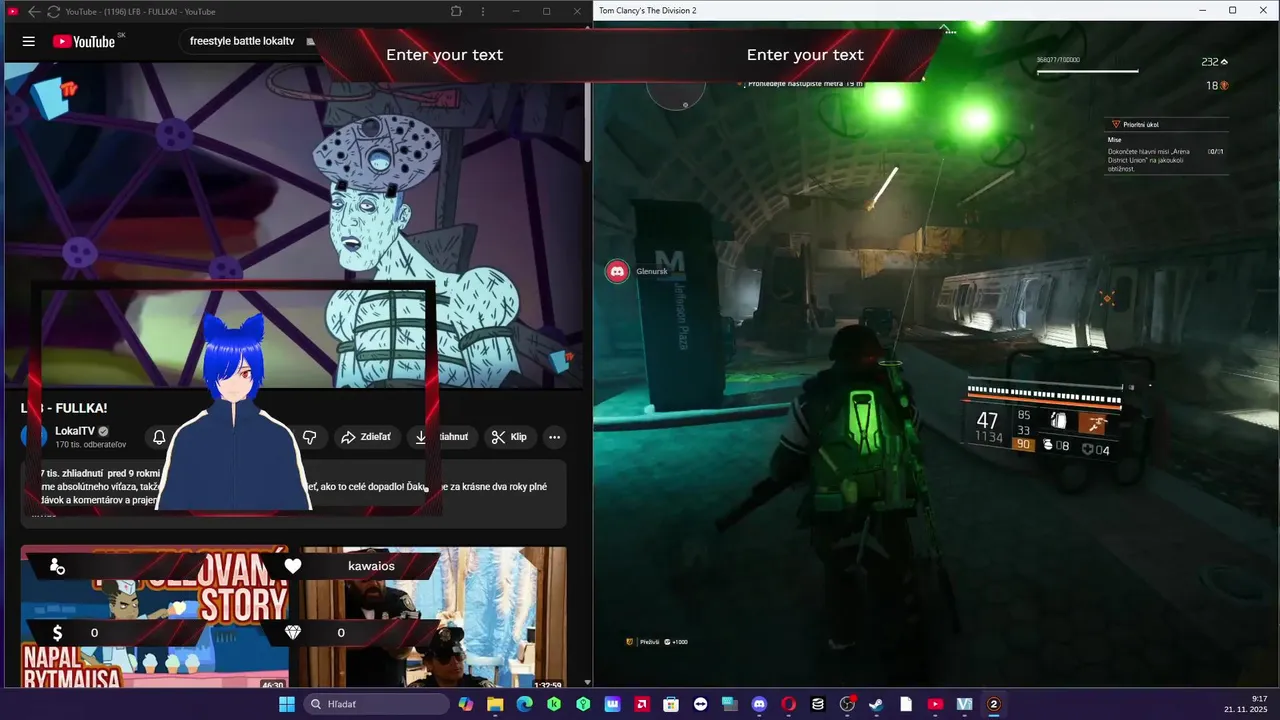The image size is (1280, 720).
Task: Click the '170 tis. odberateľov' subscriber count
Action: (91, 444)
